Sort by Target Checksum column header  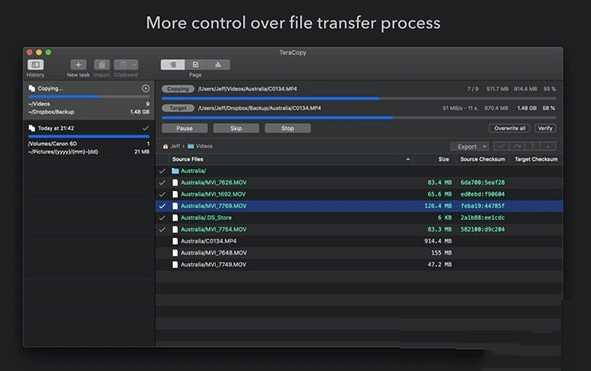[x=536, y=159]
